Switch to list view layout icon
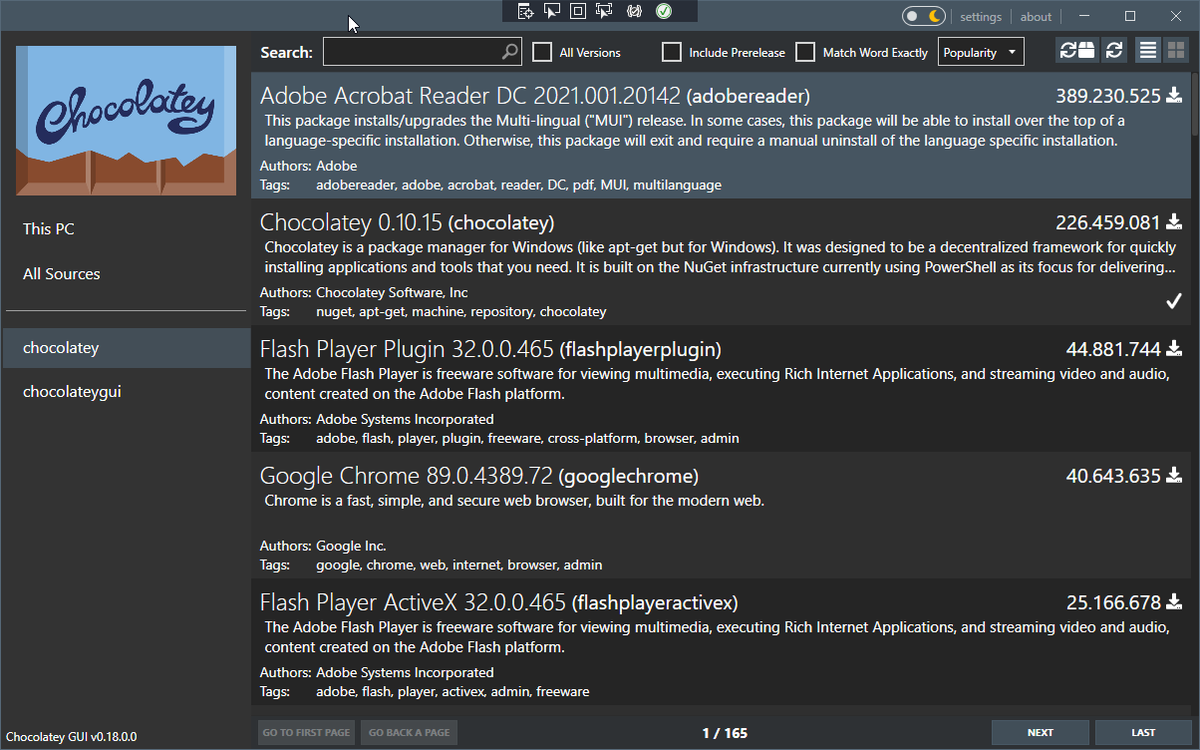This screenshot has height=750, width=1200. coord(1148,51)
